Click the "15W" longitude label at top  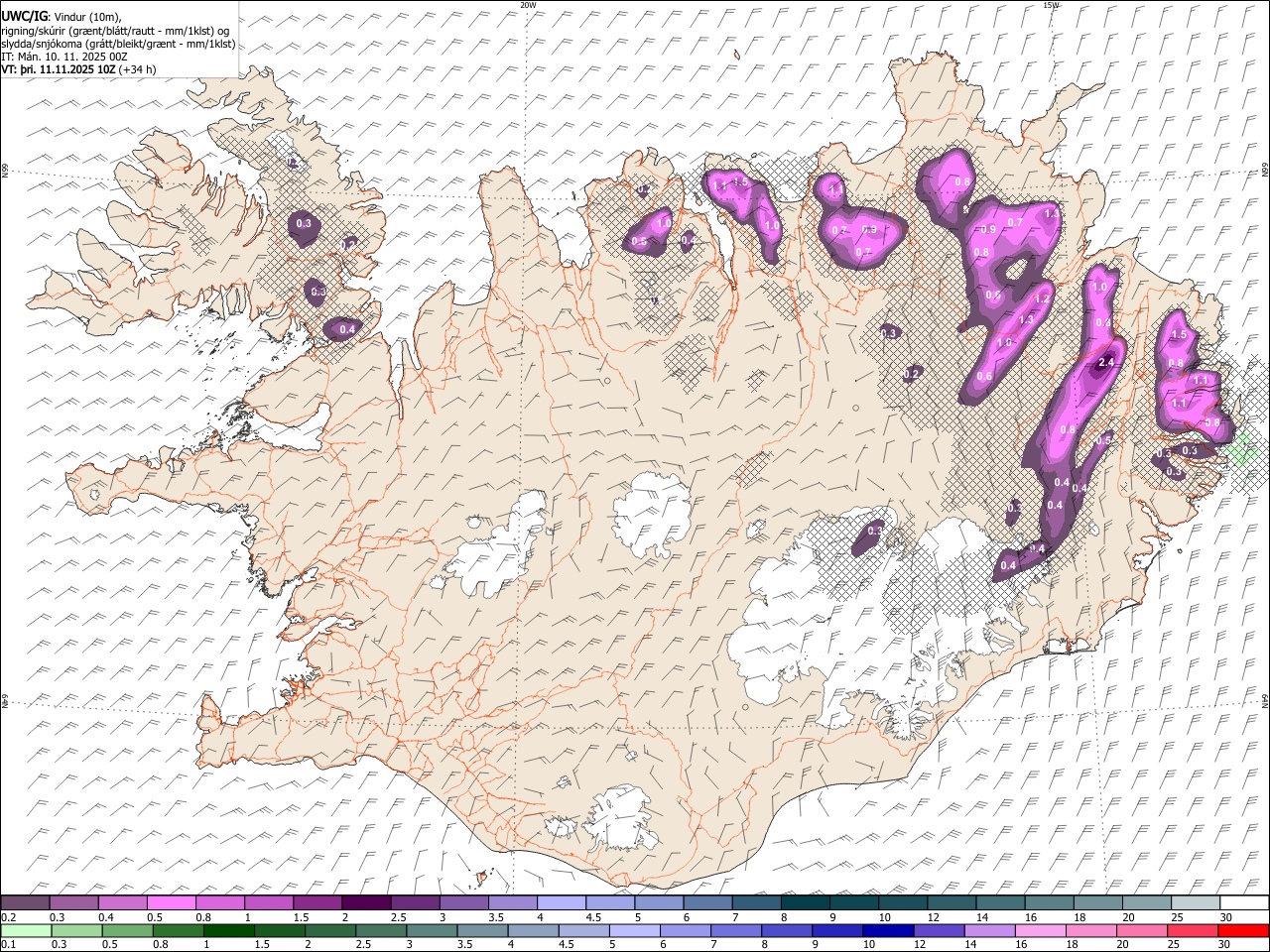tap(1052, 5)
